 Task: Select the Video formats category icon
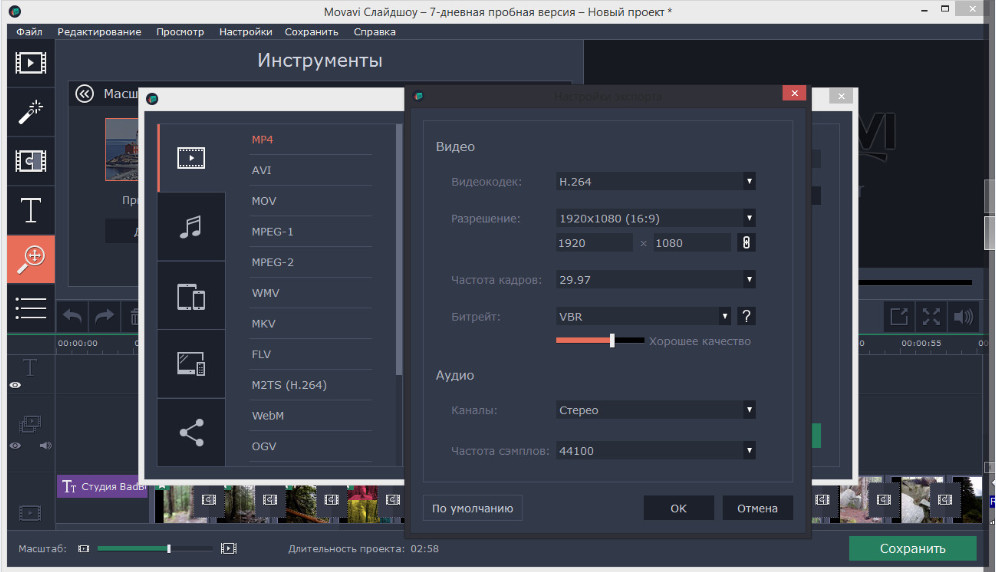pos(191,158)
